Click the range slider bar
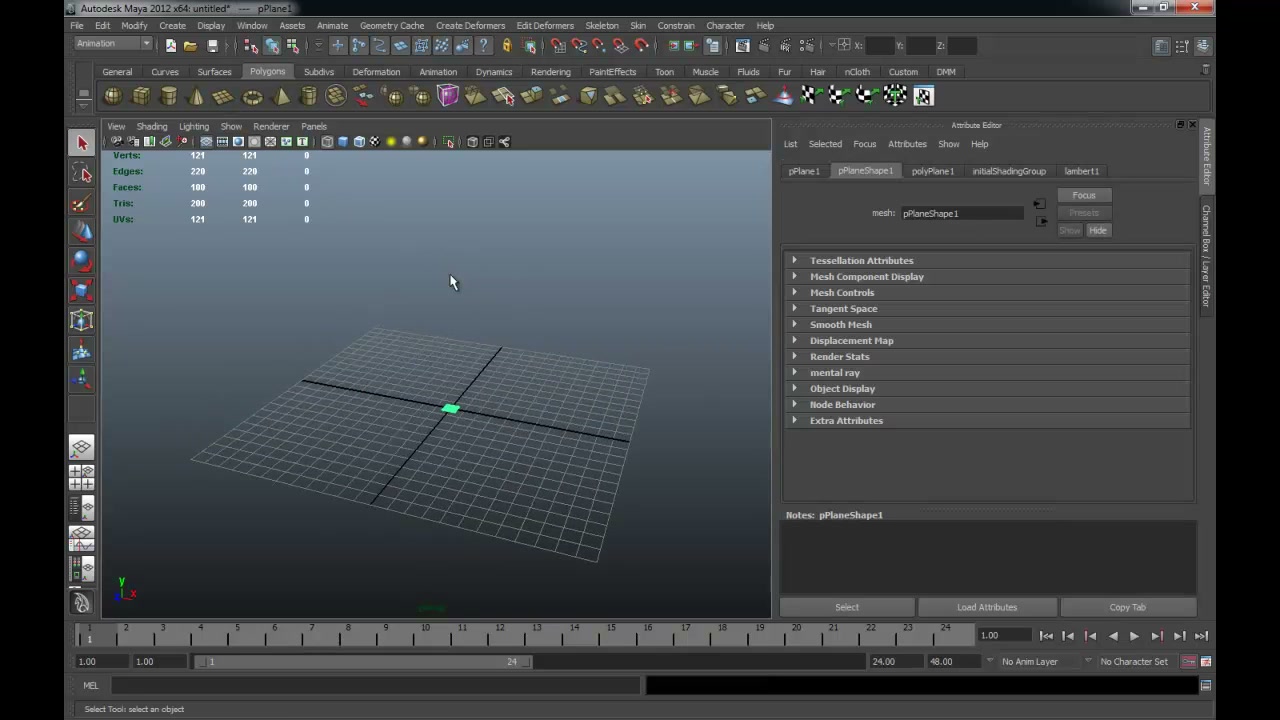This screenshot has width=1280, height=720. [364, 661]
